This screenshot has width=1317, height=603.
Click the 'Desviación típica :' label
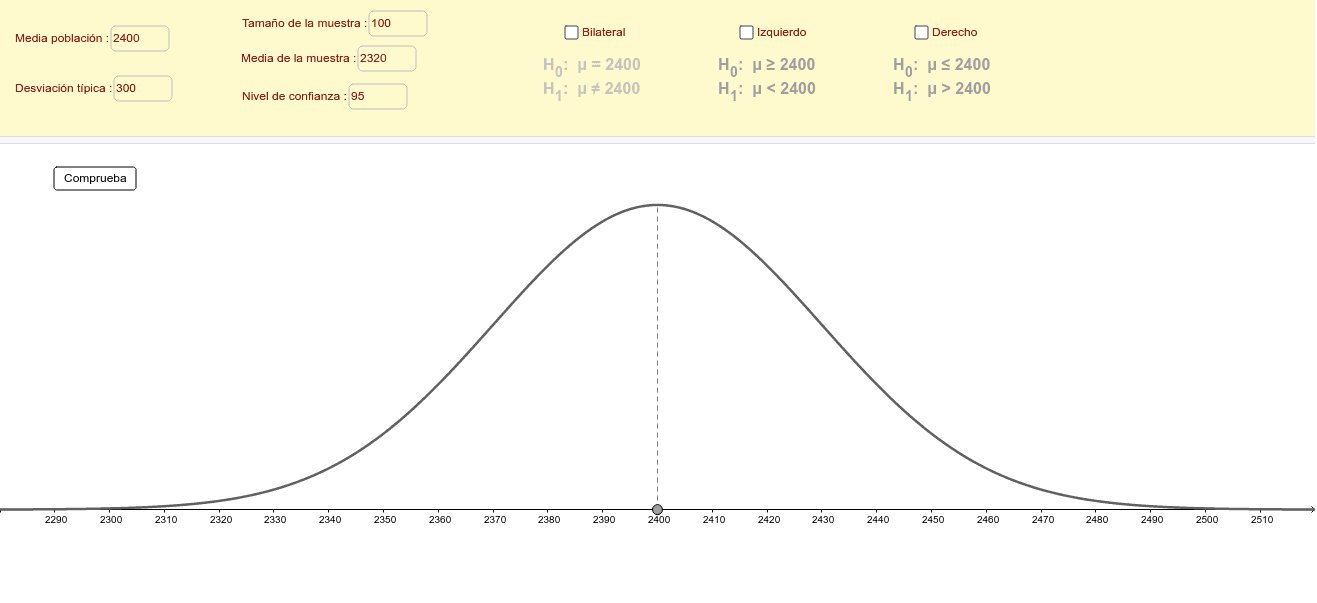64,88
